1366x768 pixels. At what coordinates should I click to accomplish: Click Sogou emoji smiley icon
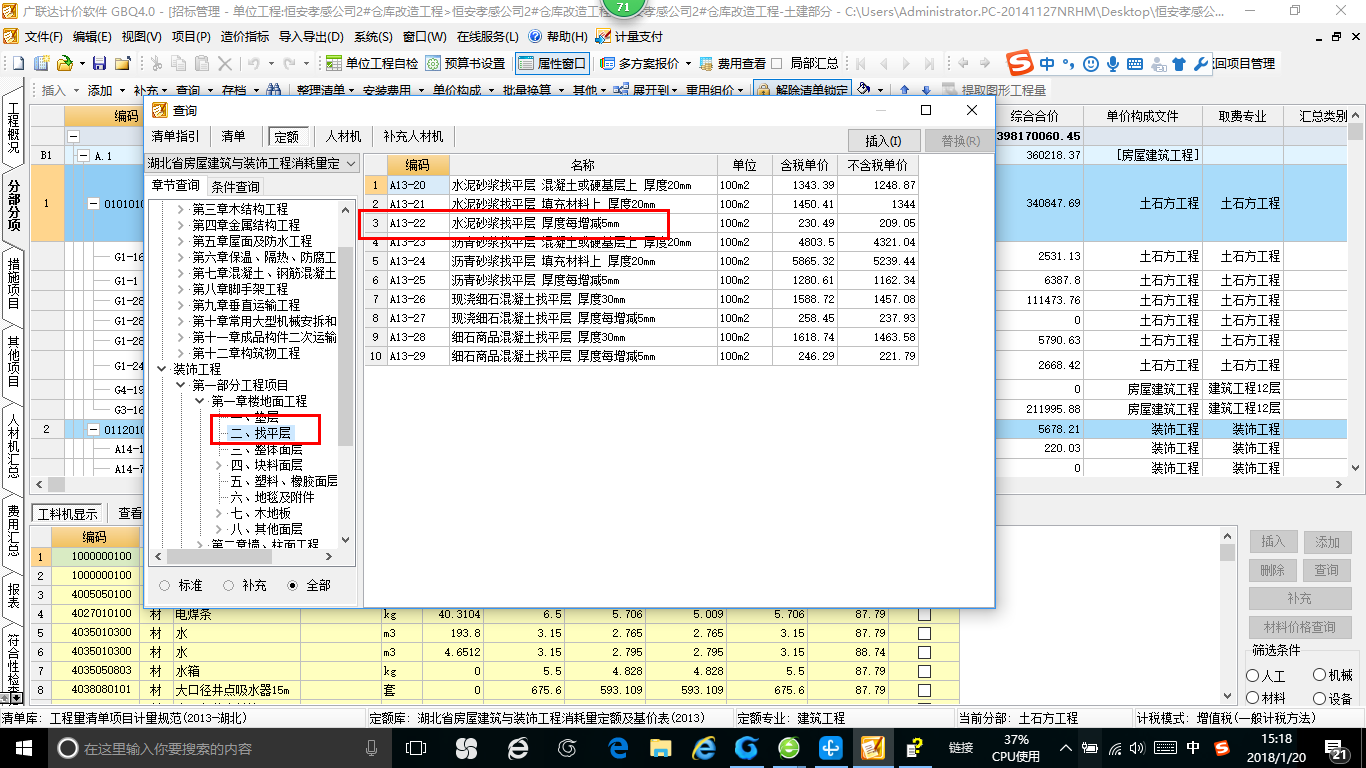click(1091, 63)
